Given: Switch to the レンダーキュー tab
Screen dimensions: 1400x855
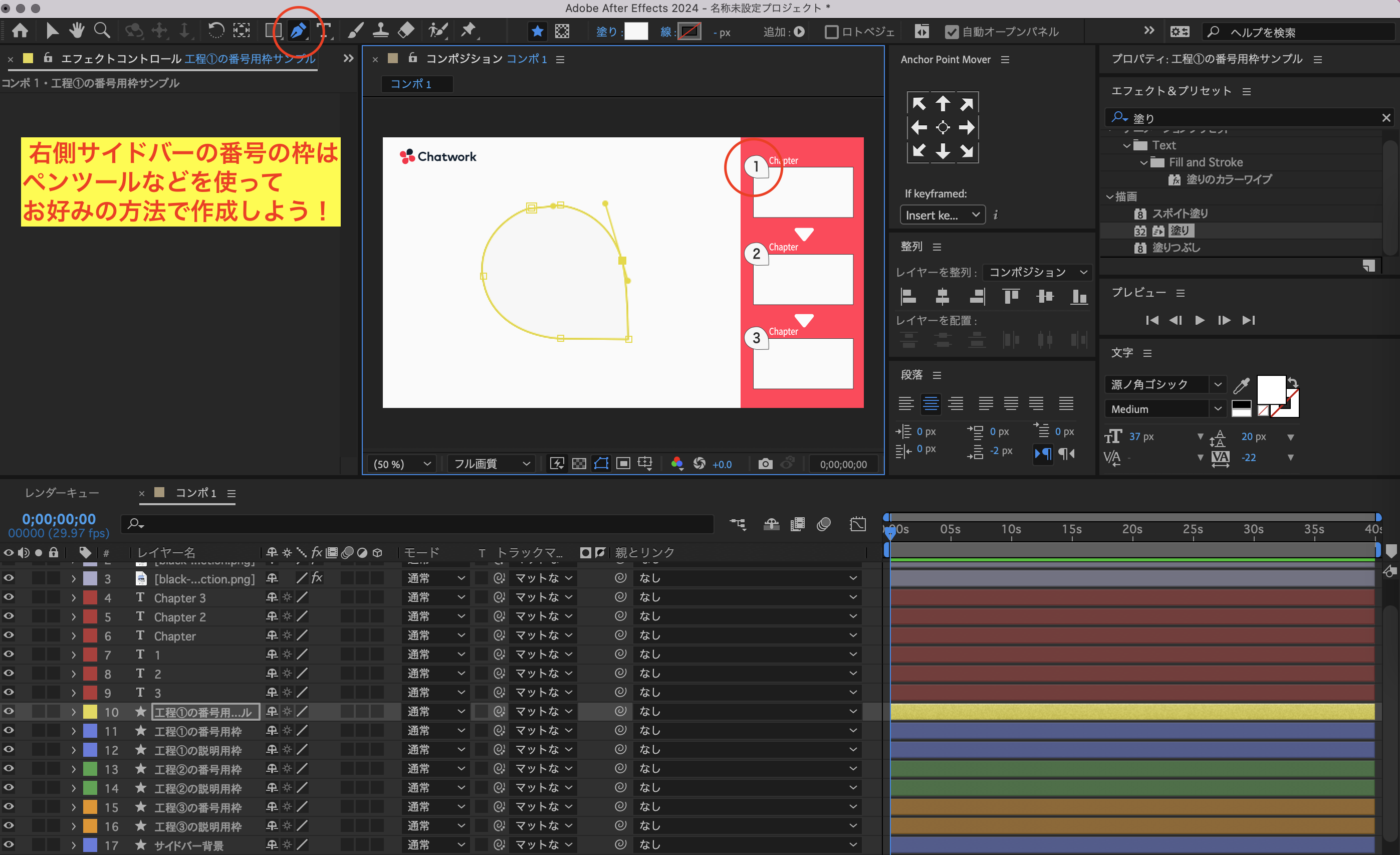Looking at the screenshot, I should click(62, 493).
